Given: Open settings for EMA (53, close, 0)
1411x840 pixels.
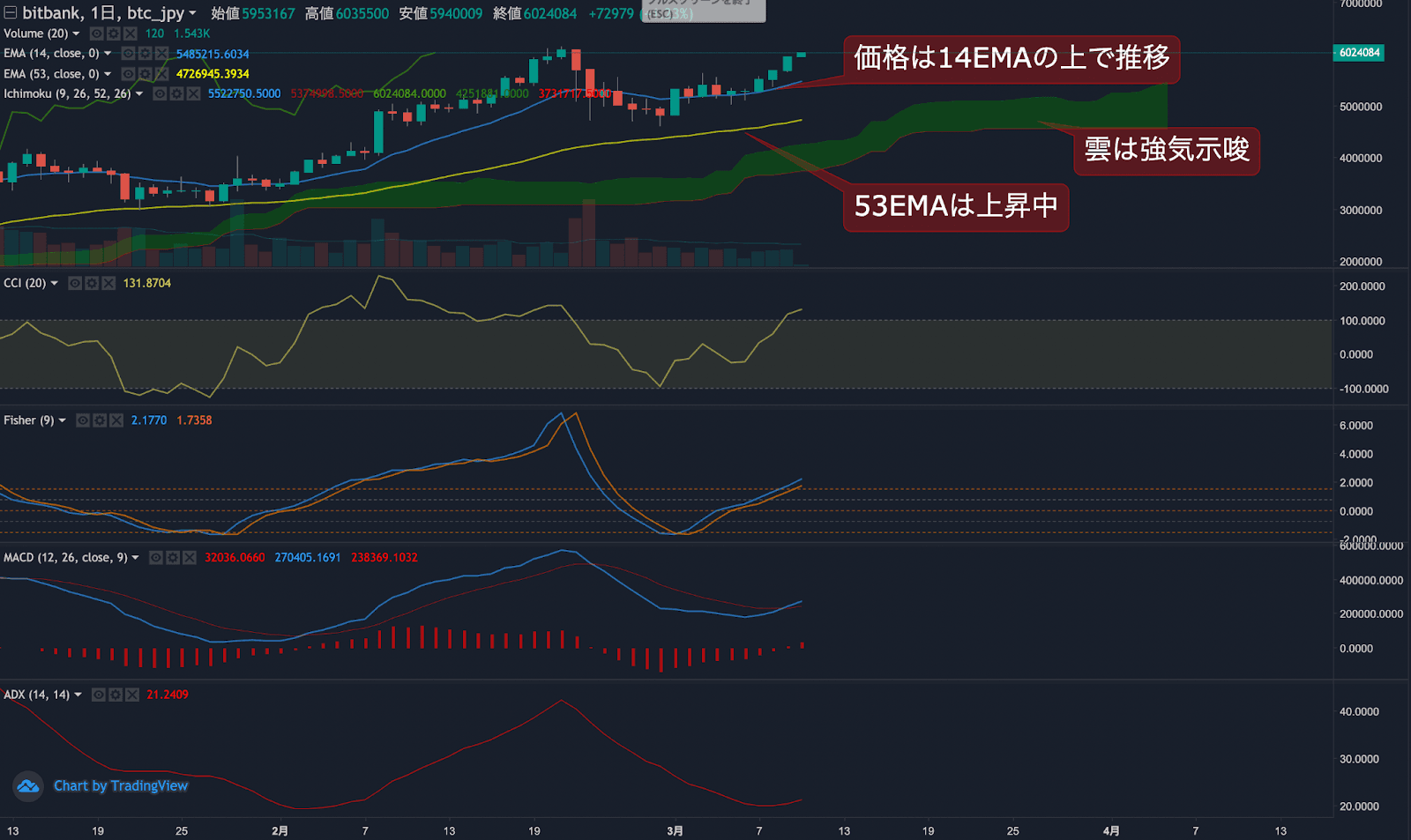Looking at the screenshot, I should (x=145, y=74).
